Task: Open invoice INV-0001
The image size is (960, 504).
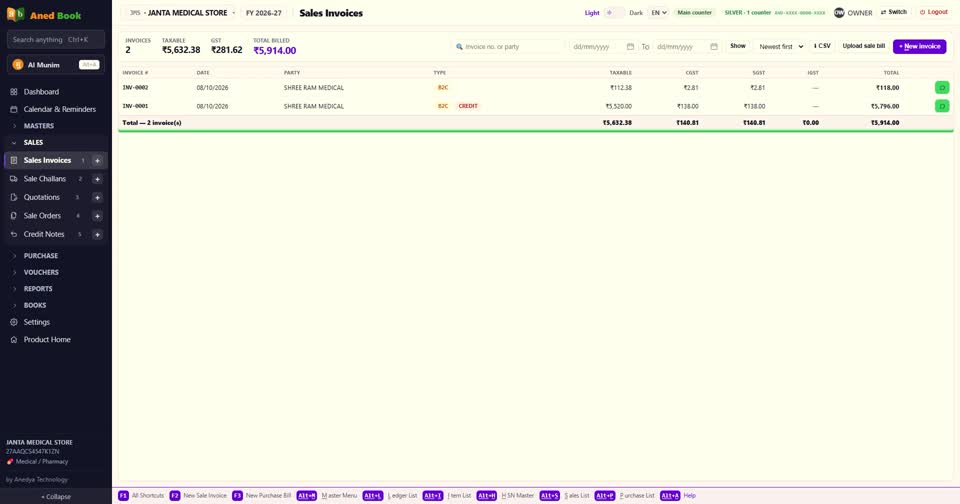Action: pos(135,106)
